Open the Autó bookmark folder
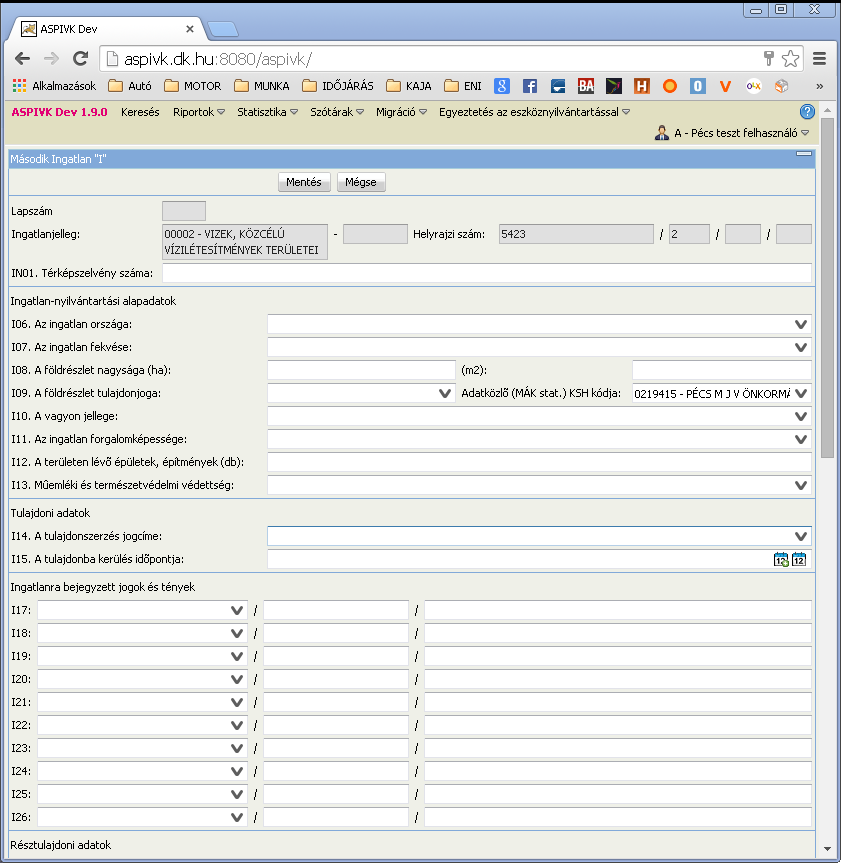 130,86
